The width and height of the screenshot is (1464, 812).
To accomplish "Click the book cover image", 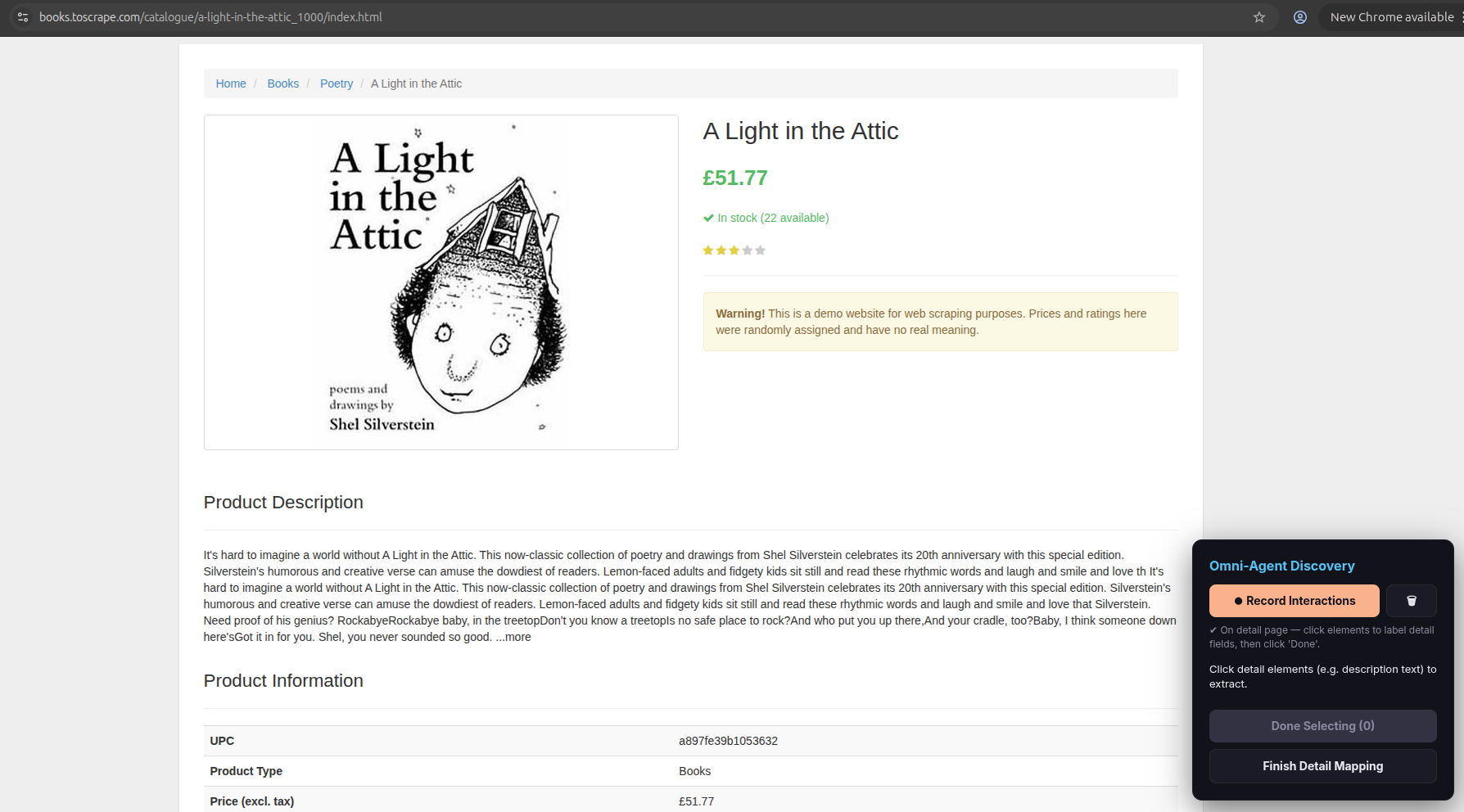I will point(441,282).
